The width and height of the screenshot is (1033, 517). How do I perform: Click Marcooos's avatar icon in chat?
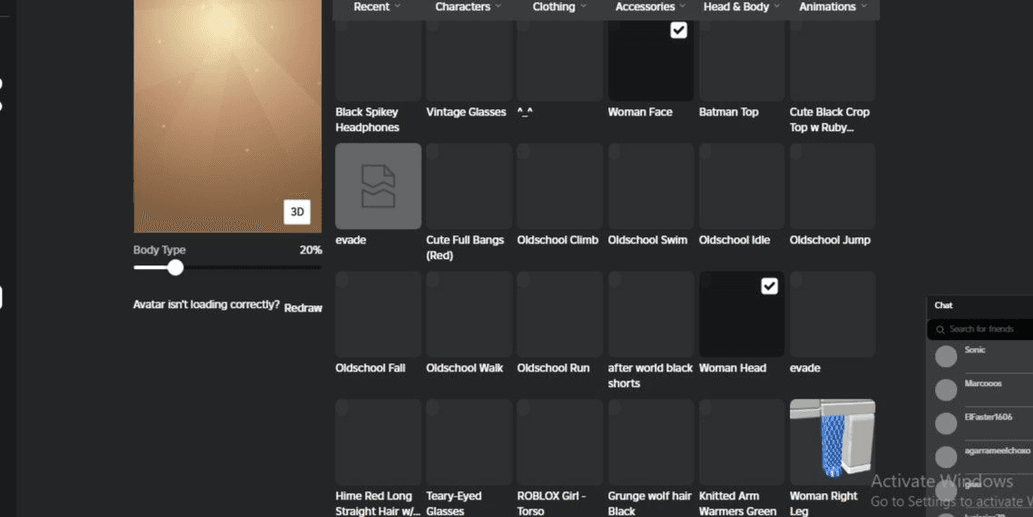point(946,390)
